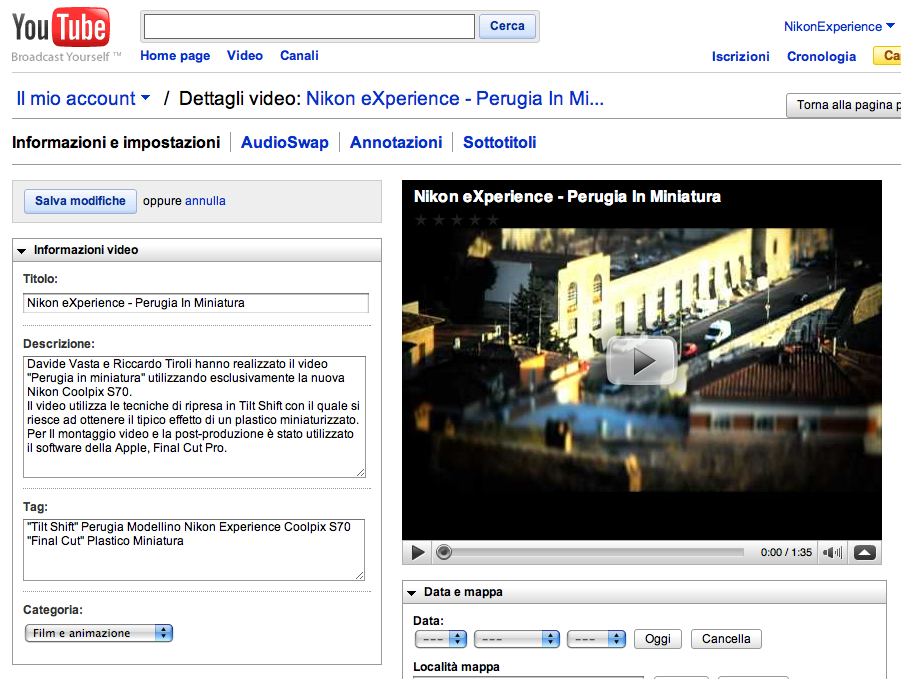Click the Cancella date button
901x679 pixels.
coord(726,639)
